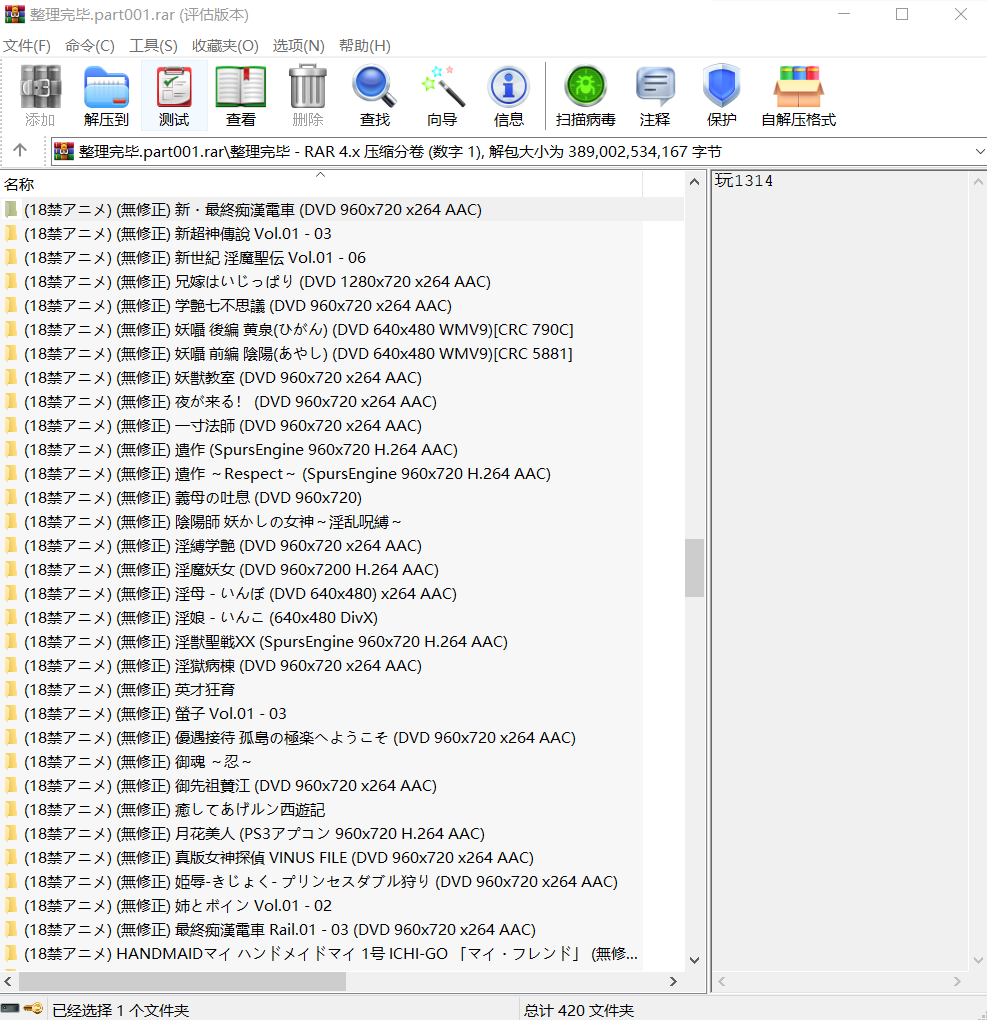
Task: Click the 解压到 (Extract To) icon
Action: 107,96
